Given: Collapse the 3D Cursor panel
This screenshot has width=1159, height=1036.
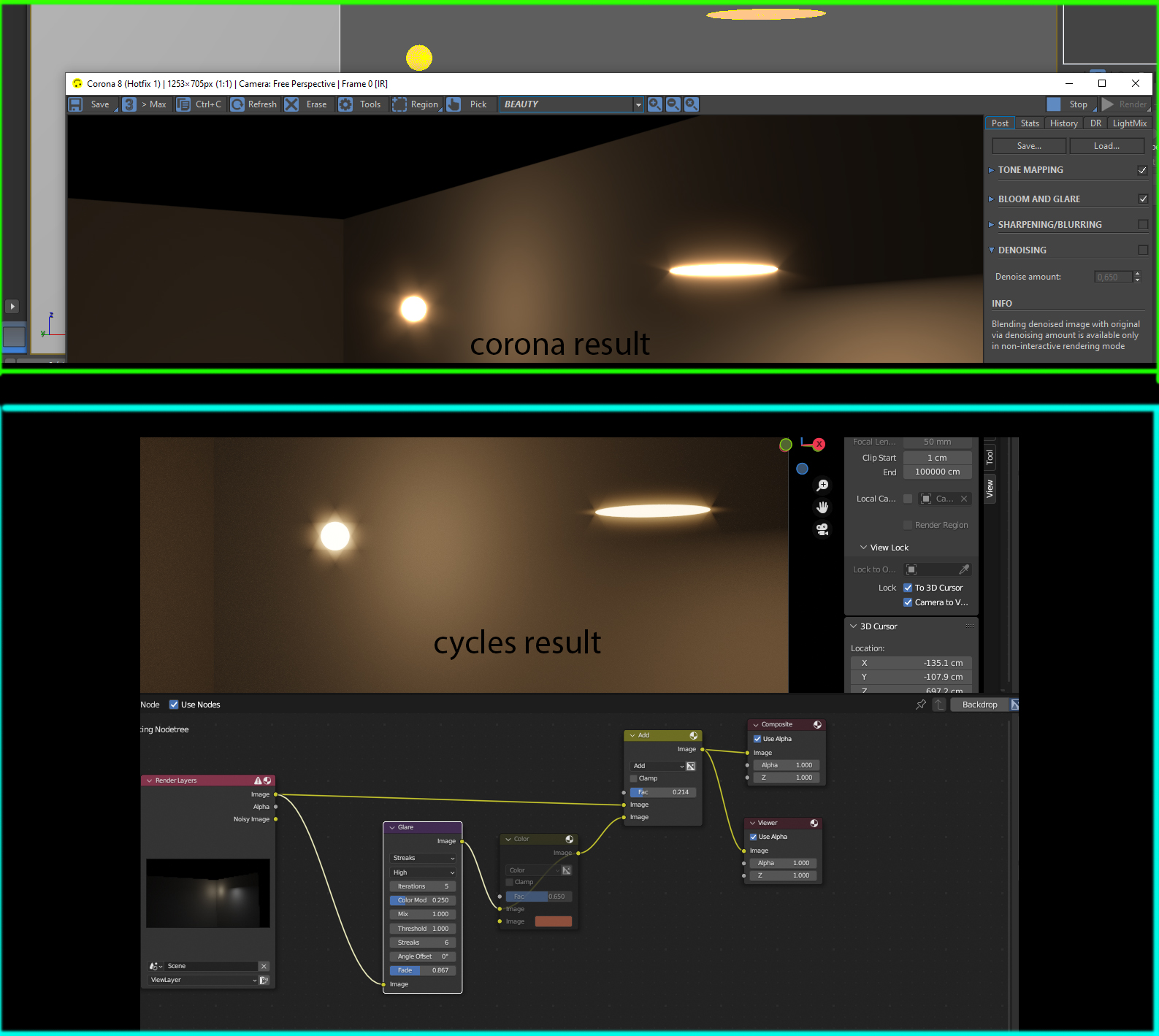Looking at the screenshot, I should pyautogui.click(x=853, y=626).
